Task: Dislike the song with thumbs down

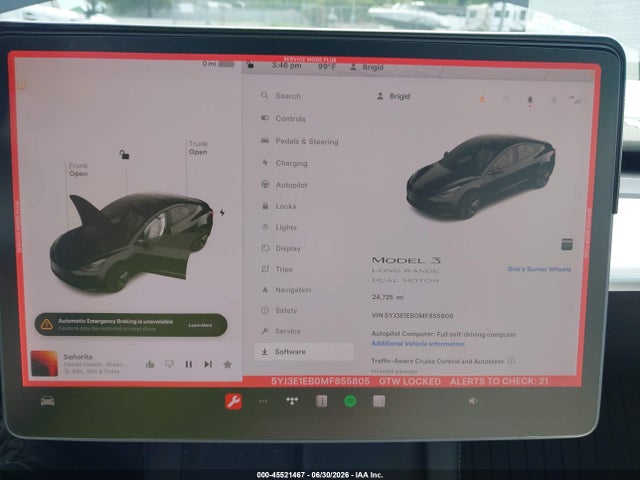Action: (x=169, y=364)
